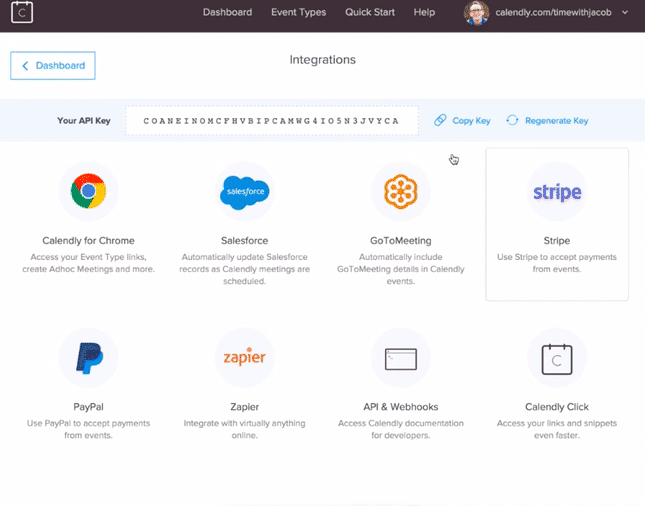Select the PayPal integration title
Image resolution: width=645 pixels, height=506 pixels.
(88, 407)
